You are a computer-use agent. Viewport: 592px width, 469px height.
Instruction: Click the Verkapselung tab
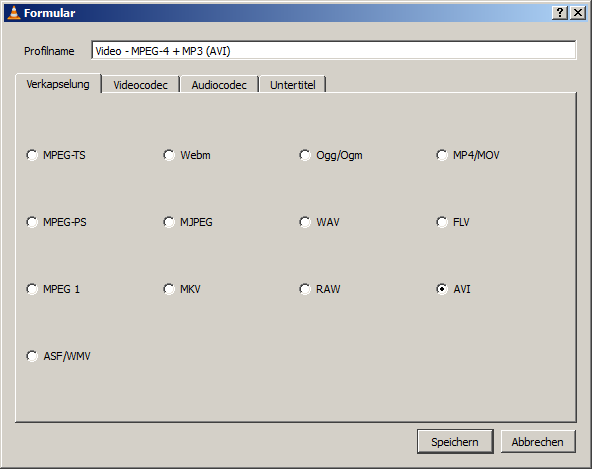pos(58,84)
